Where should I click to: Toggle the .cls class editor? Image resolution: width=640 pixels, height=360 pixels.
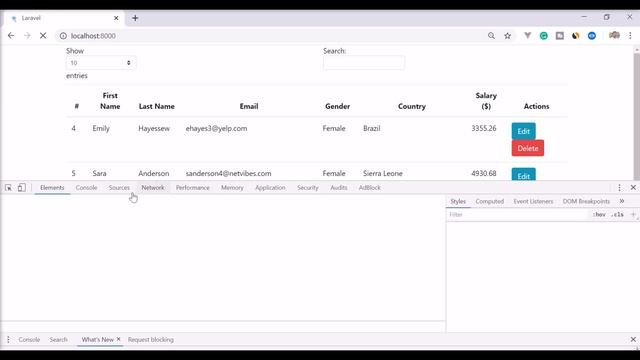pyautogui.click(x=618, y=215)
